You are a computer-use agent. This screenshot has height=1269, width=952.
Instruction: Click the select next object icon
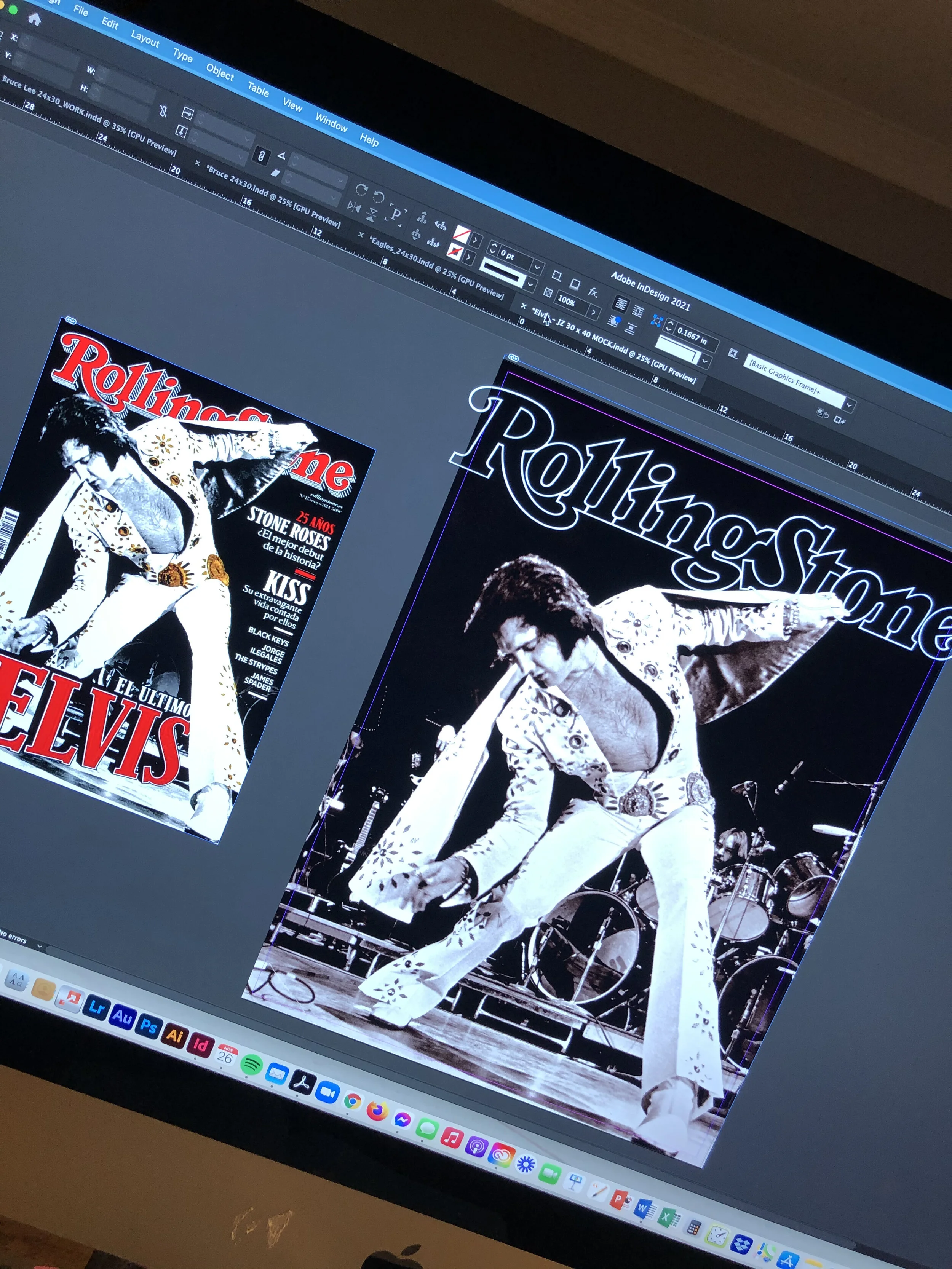[434, 243]
